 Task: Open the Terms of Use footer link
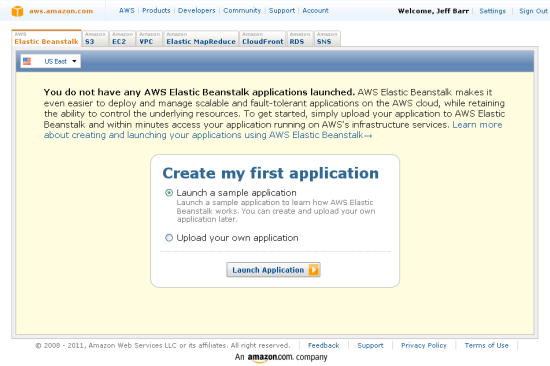pos(486,345)
